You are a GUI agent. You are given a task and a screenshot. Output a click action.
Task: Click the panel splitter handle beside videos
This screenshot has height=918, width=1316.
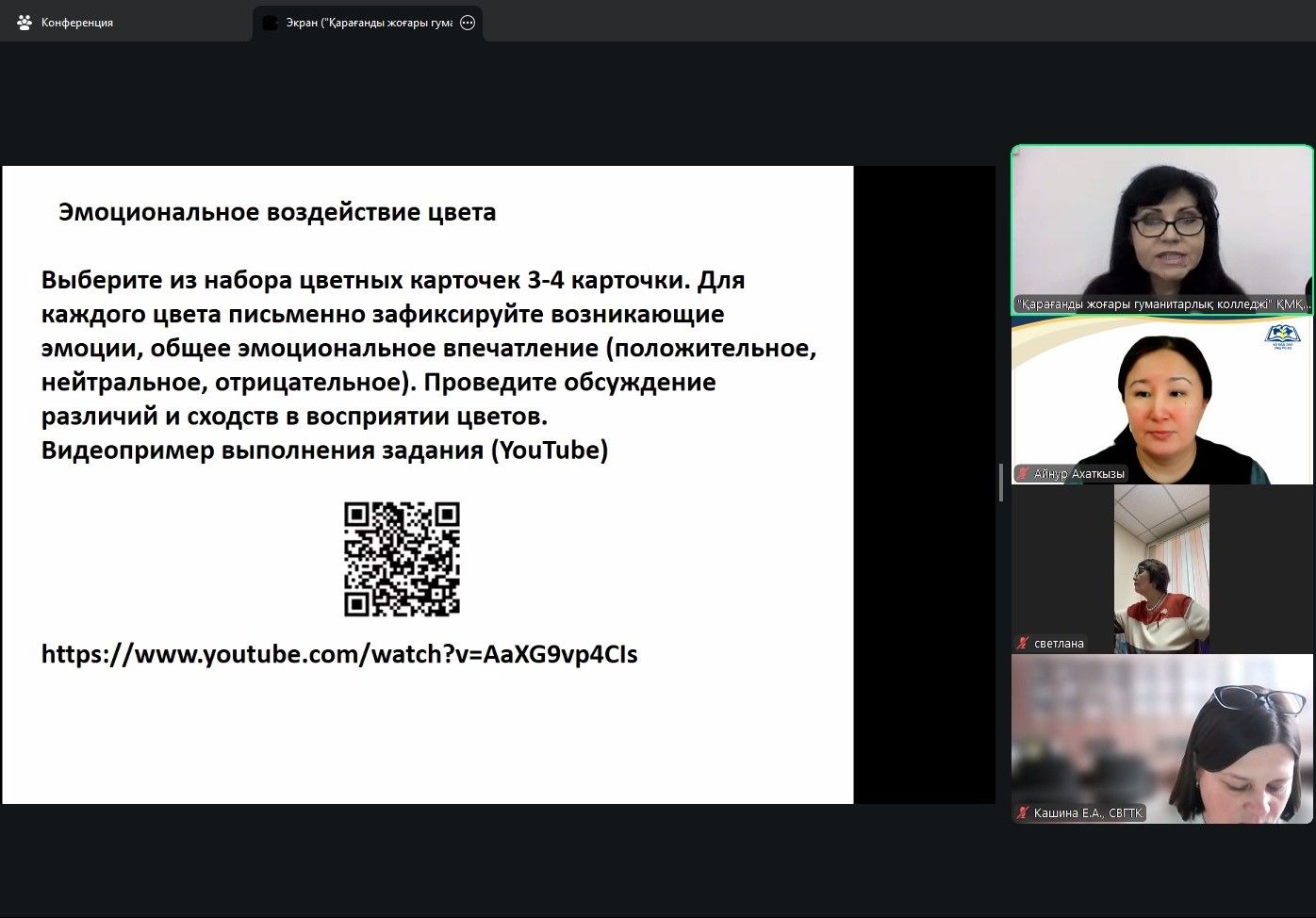pos(1001,483)
